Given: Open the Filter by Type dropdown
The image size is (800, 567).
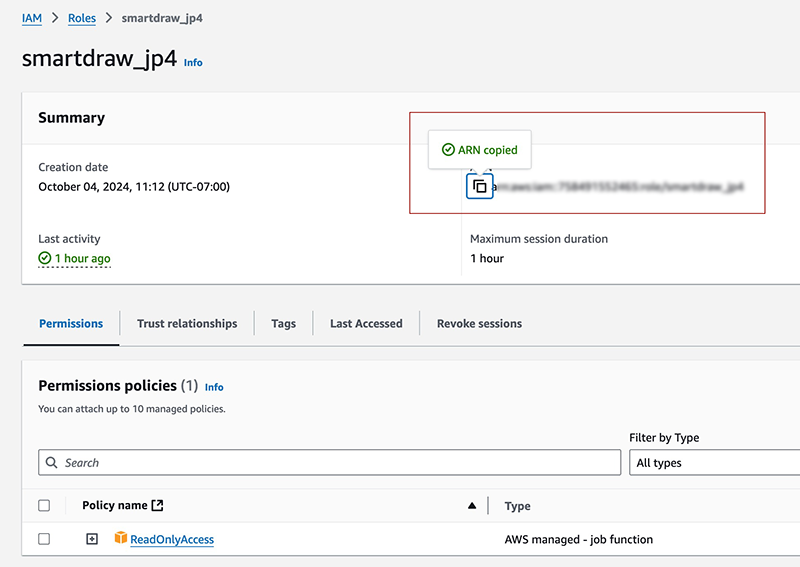Looking at the screenshot, I should click(x=714, y=462).
